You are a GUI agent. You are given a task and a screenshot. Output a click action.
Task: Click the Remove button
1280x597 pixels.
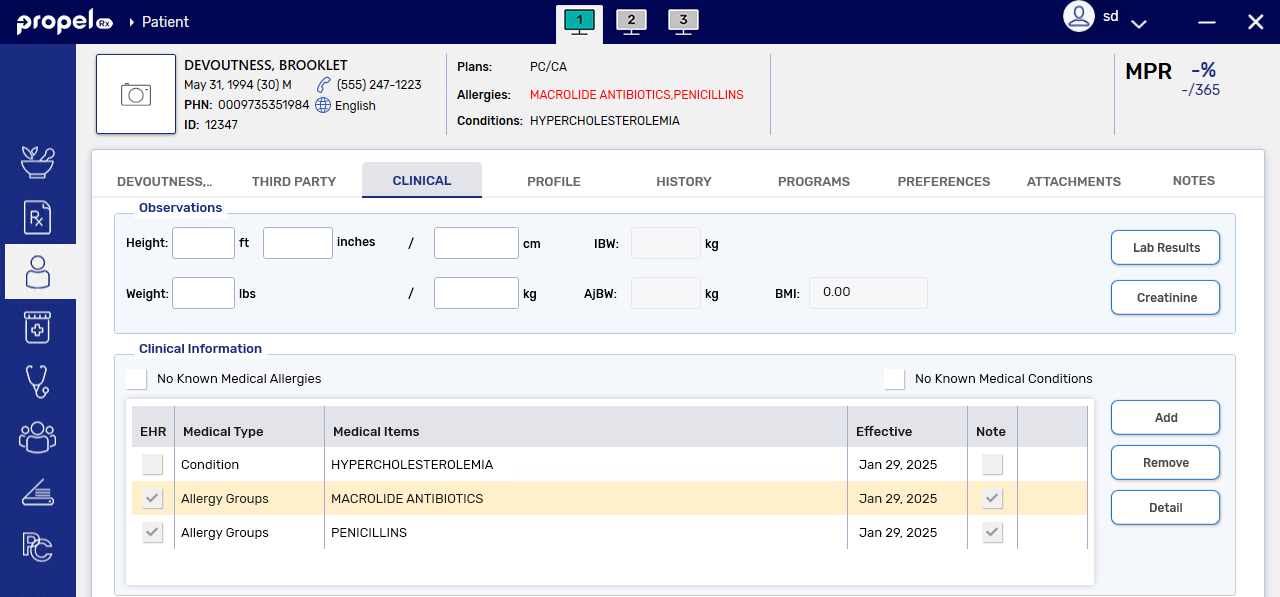[x=1165, y=463]
